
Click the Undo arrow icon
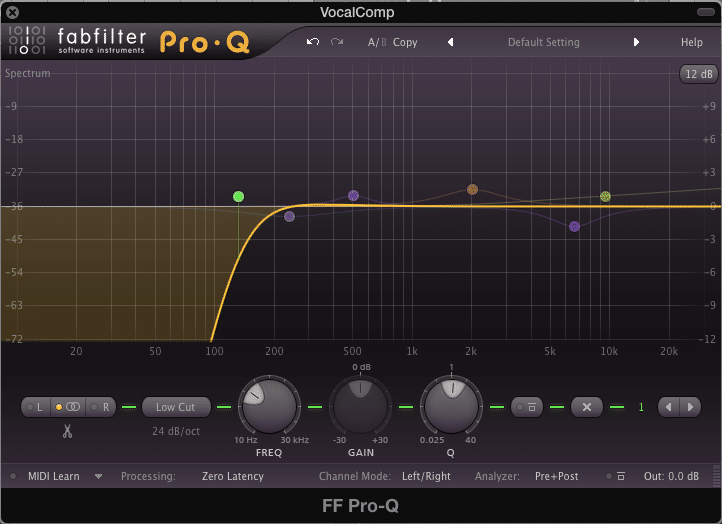click(x=313, y=42)
